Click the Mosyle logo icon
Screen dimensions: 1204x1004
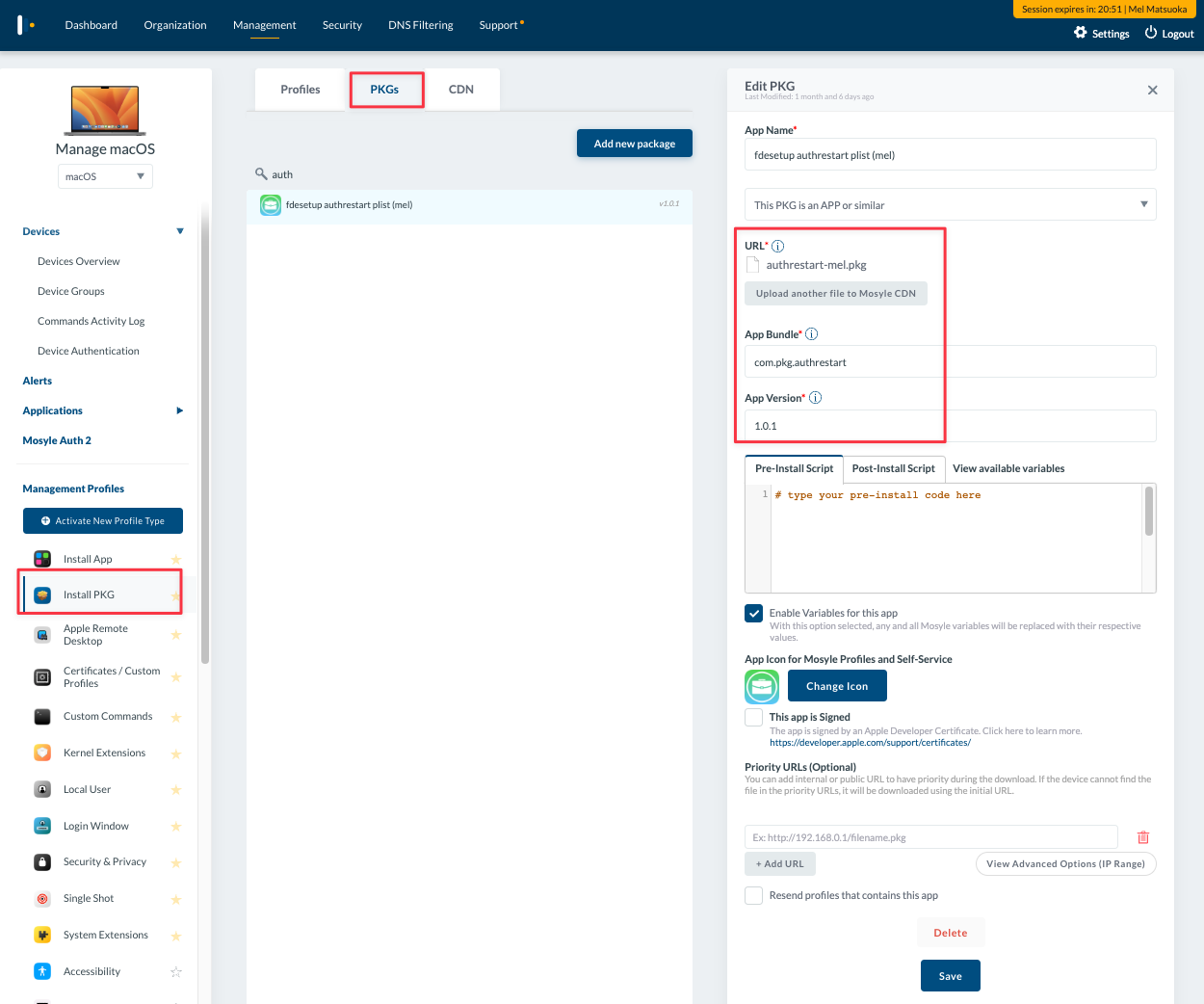point(26,24)
